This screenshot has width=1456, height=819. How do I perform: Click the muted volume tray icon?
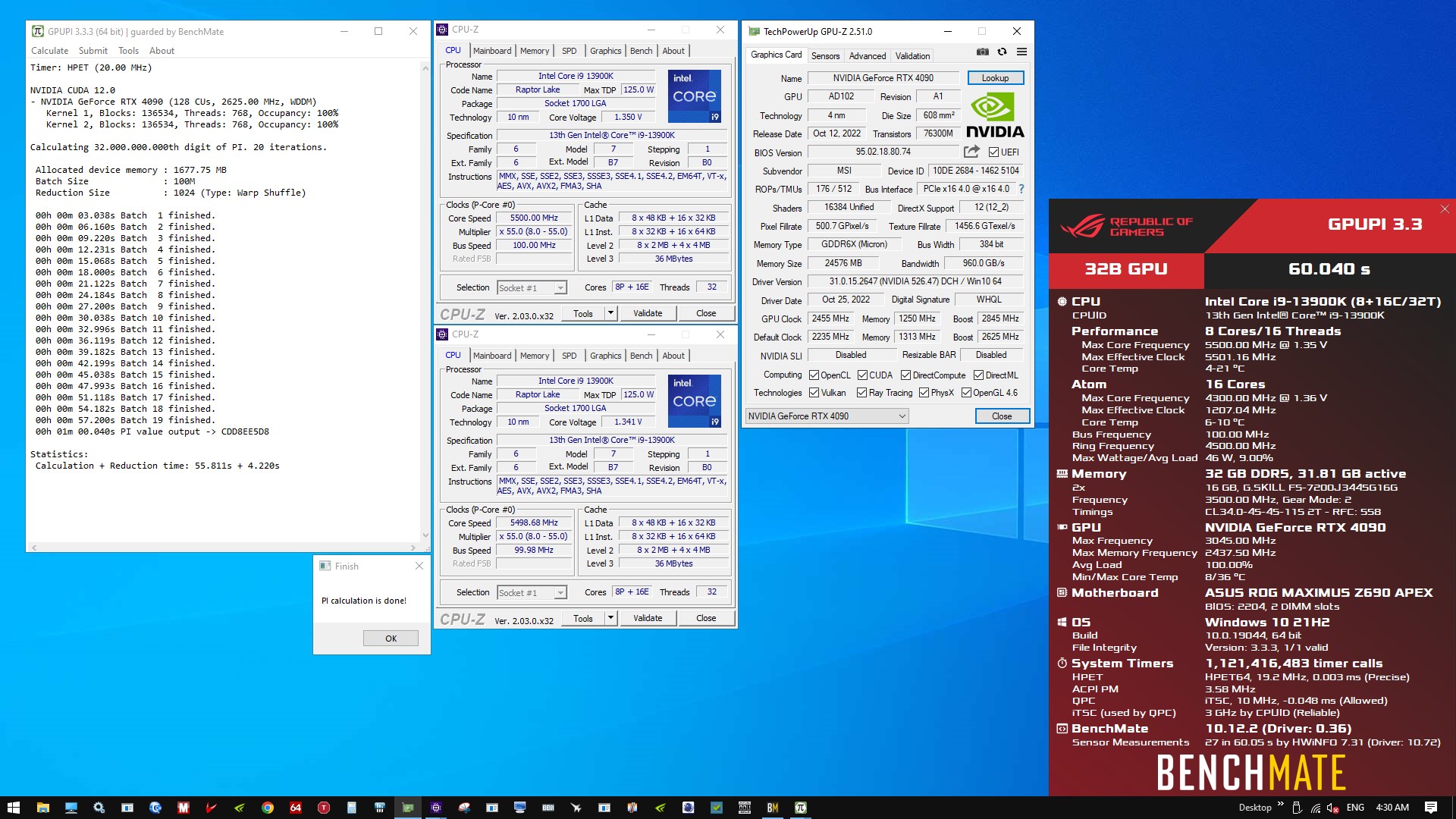point(1334,808)
